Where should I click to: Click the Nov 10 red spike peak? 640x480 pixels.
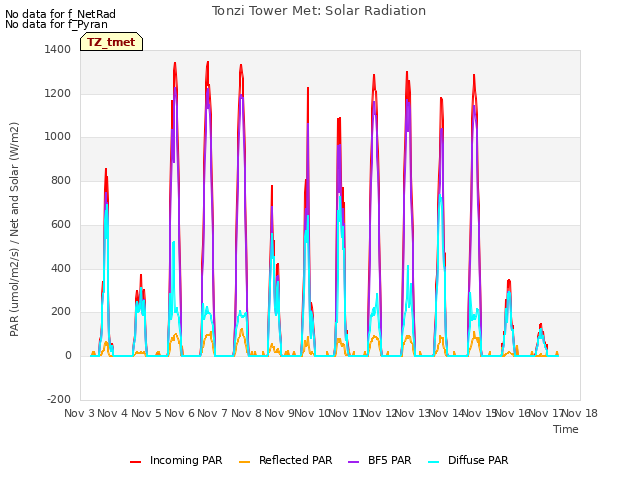pyautogui.click(x=308, y=88)
